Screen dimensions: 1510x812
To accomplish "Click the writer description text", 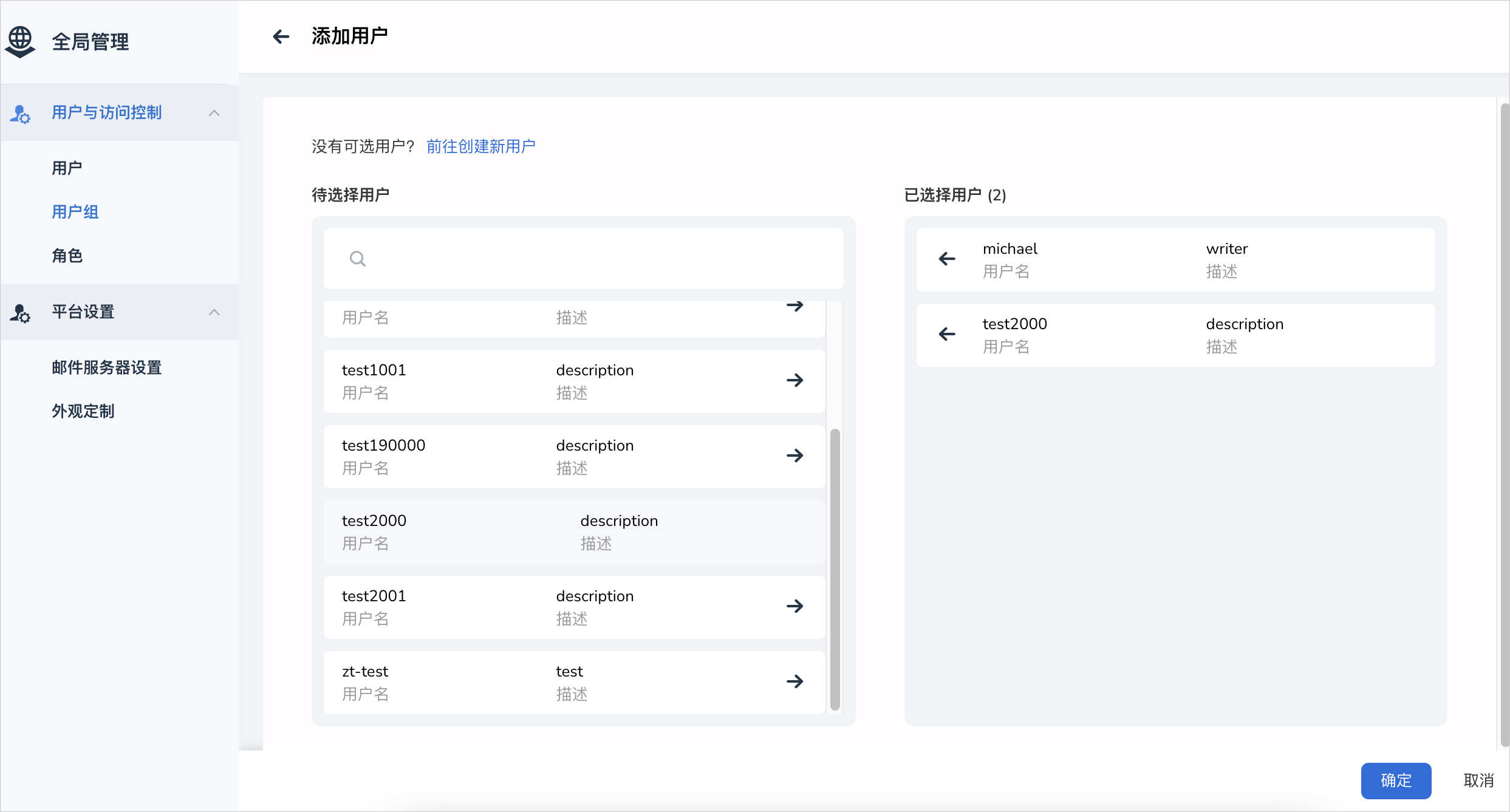I will 1227,248.
